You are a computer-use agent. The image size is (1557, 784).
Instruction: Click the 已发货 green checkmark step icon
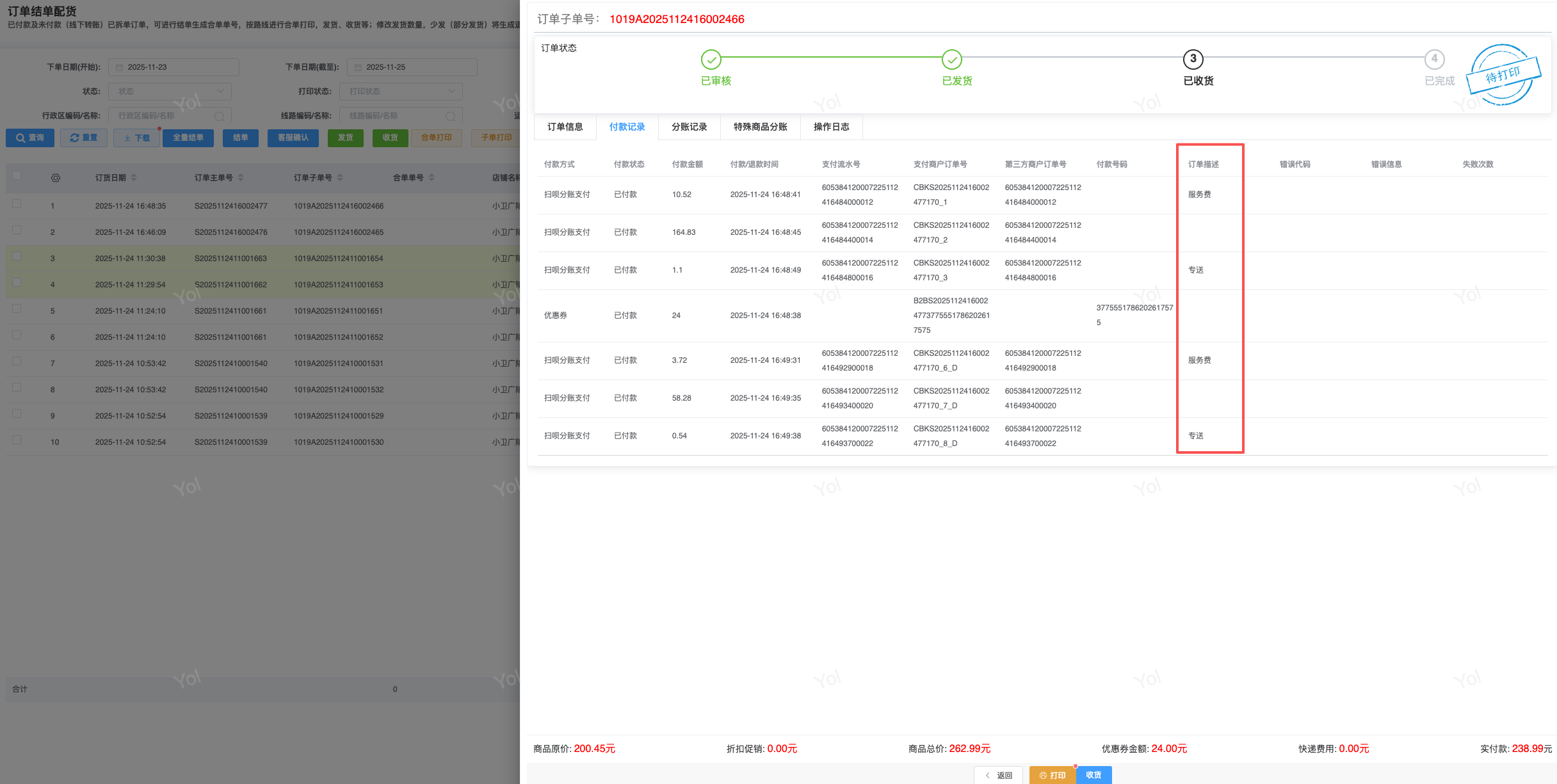(951, 60)
